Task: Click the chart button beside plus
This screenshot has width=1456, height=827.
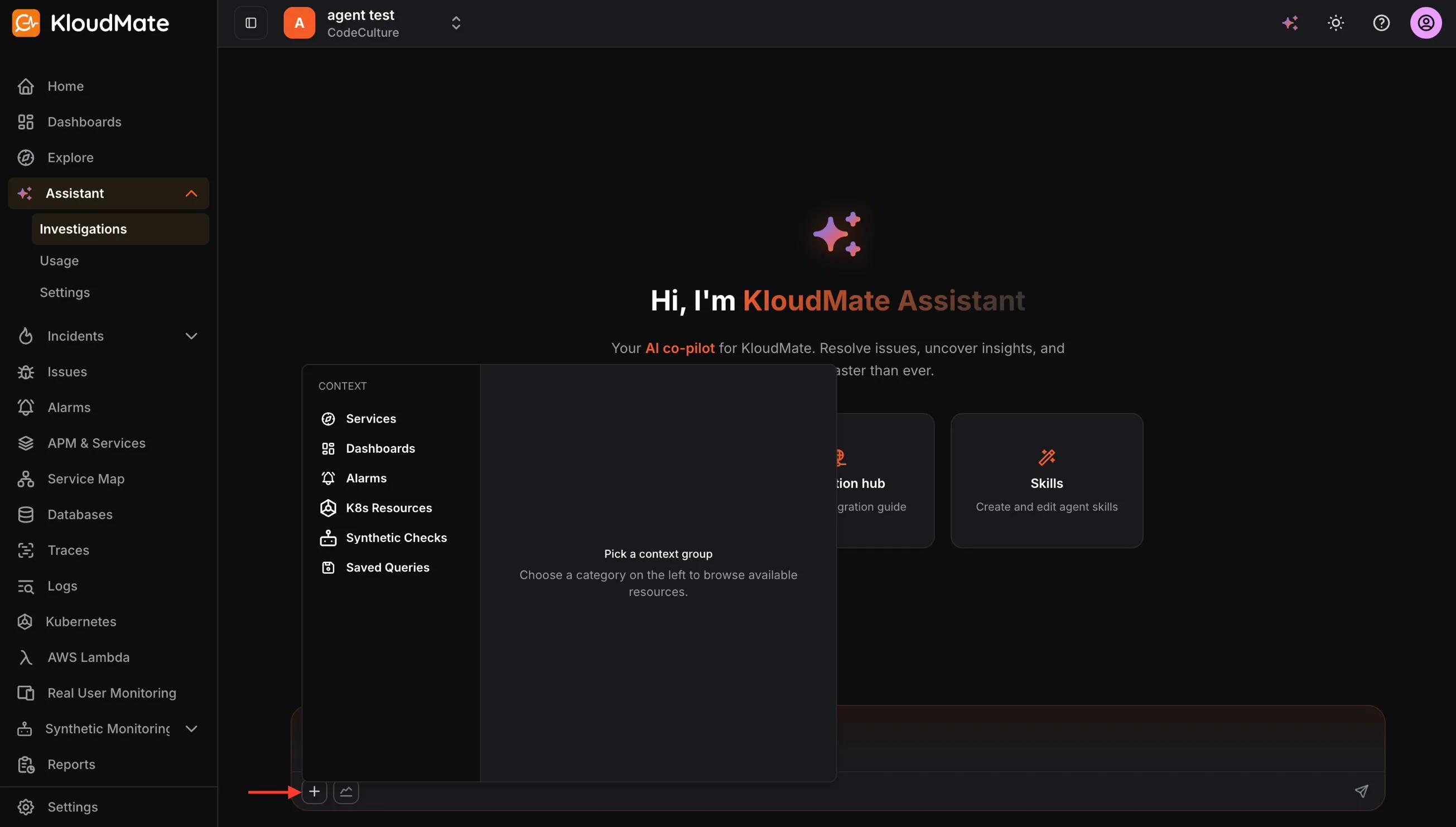Action: [x=346, y=791]
